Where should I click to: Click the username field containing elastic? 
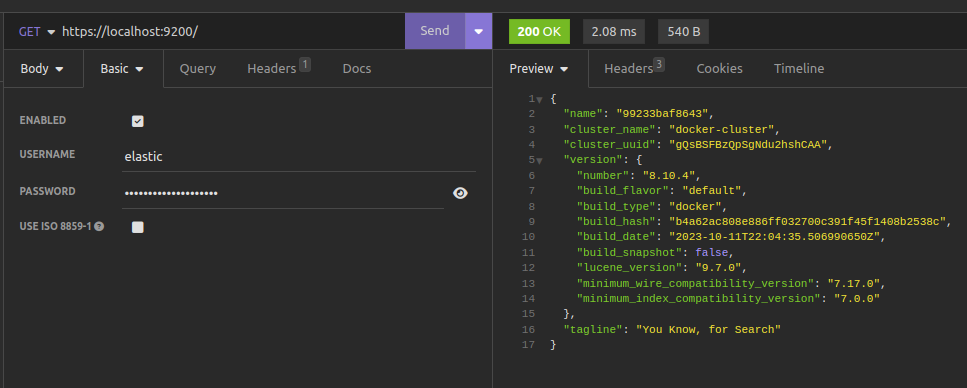point(298,157)
